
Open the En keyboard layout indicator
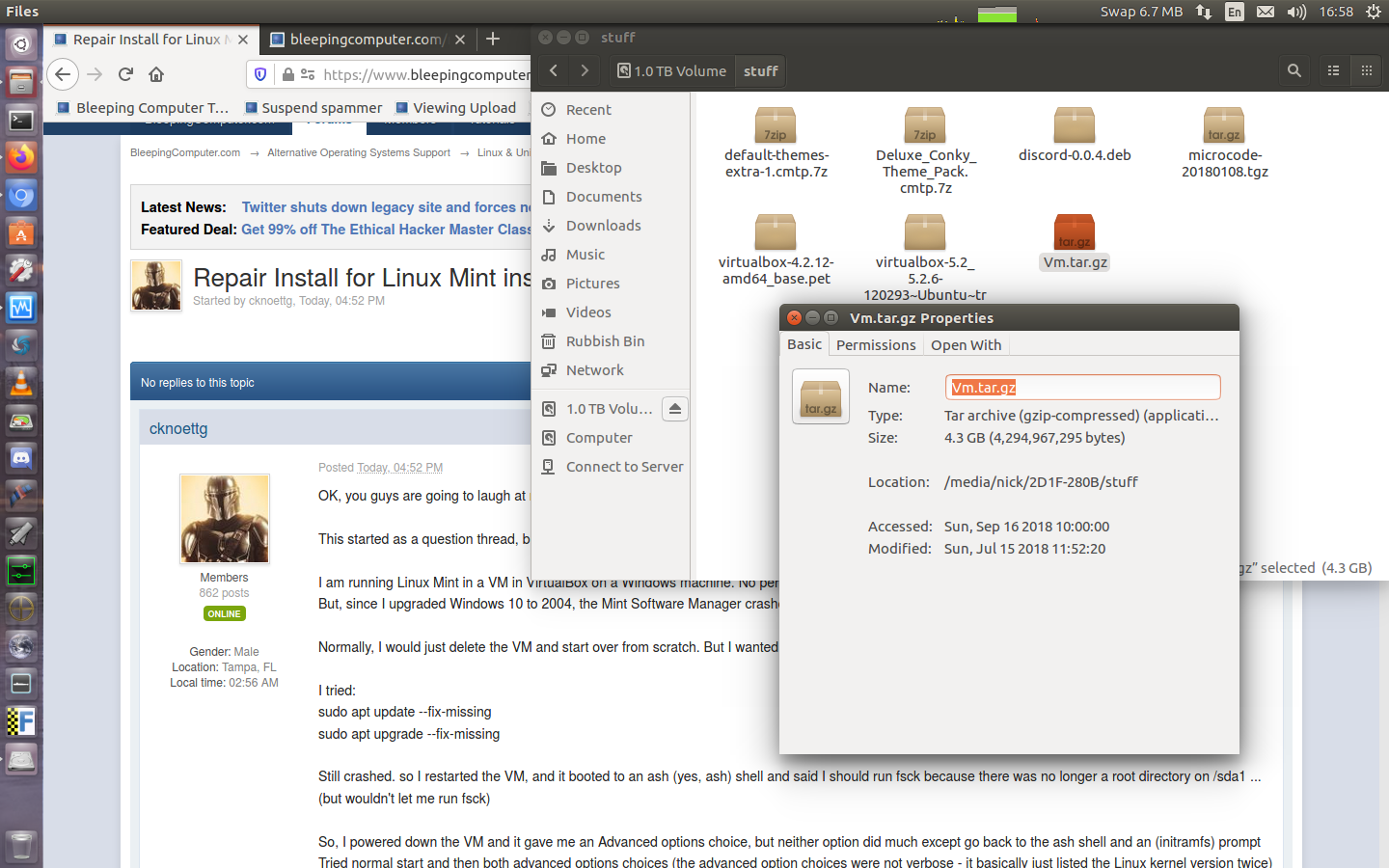click(1235, 12)
